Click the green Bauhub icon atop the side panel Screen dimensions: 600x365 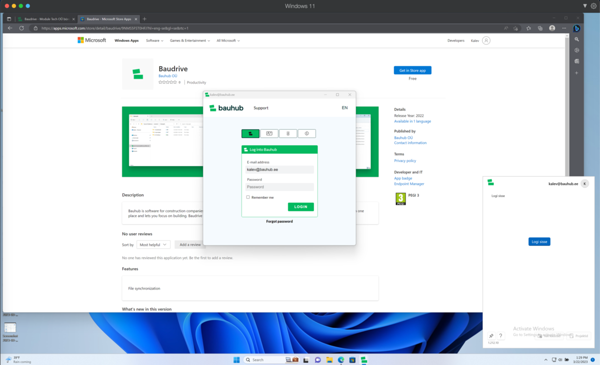coord(491,182)
